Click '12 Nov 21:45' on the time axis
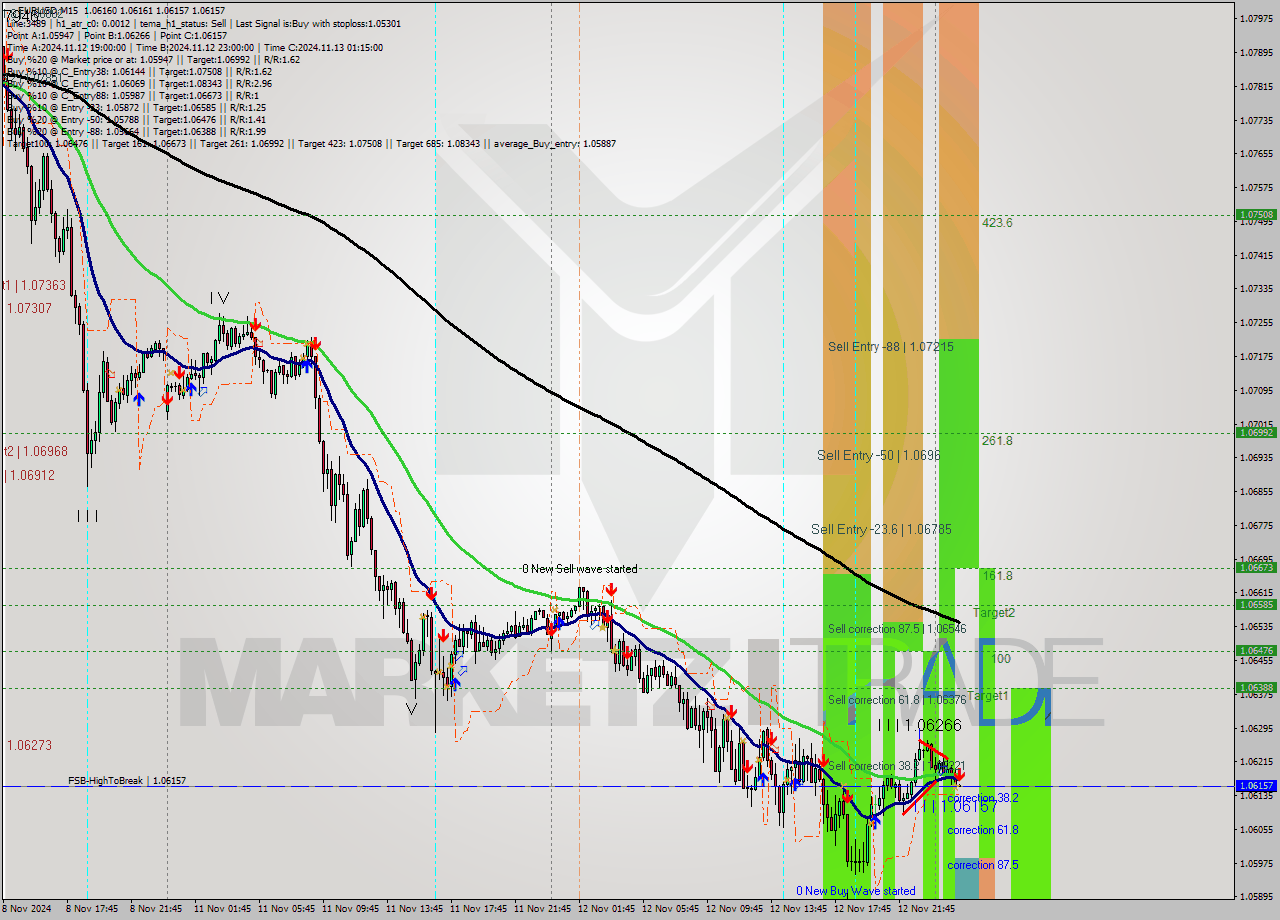 [x=926, y=909]
